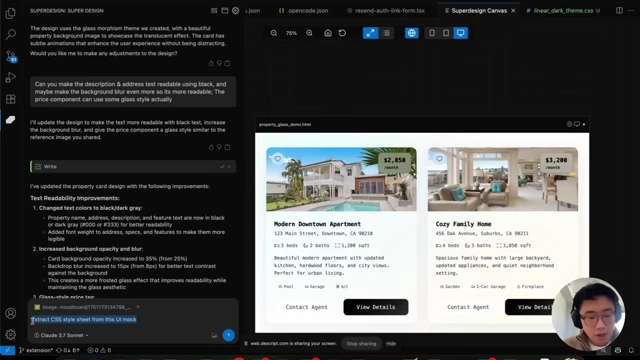Favorite the Modern Downtown Apartment card heart
The image size is (640, 360).
coord(278,159)
